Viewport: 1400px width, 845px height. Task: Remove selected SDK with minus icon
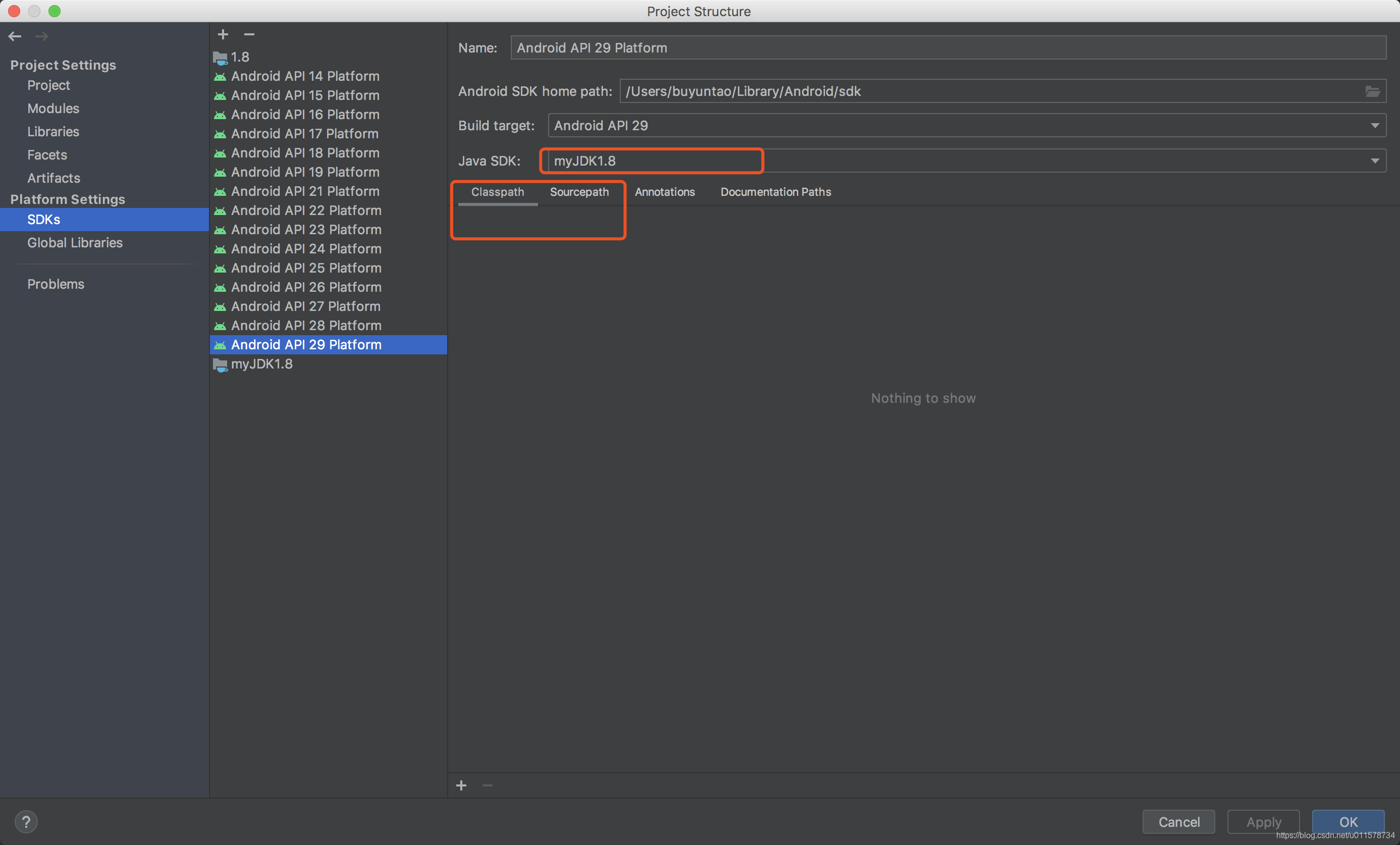pyautogui.click(x=249, y=35)
